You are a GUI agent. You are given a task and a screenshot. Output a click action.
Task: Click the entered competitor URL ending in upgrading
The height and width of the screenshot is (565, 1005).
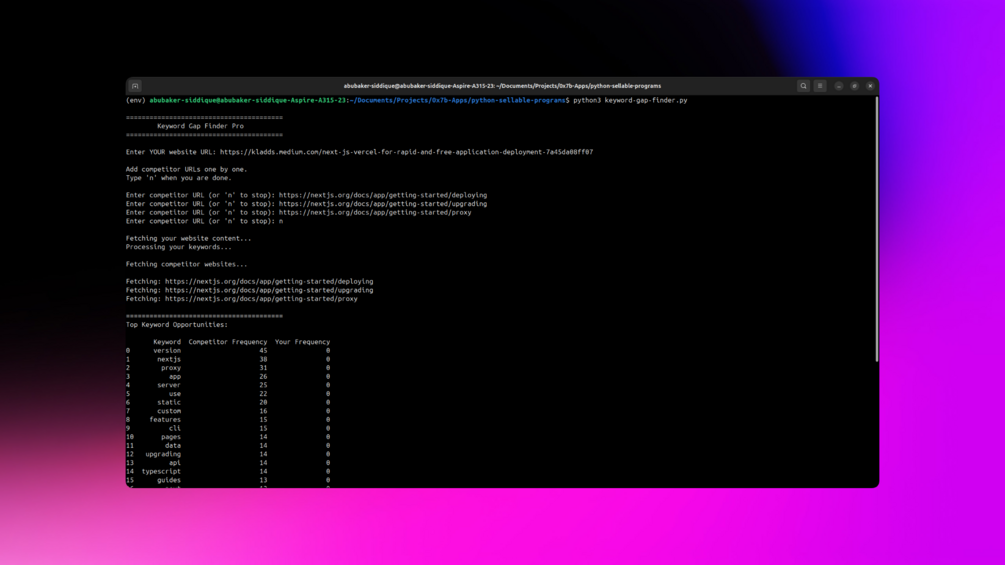point(383,204)
